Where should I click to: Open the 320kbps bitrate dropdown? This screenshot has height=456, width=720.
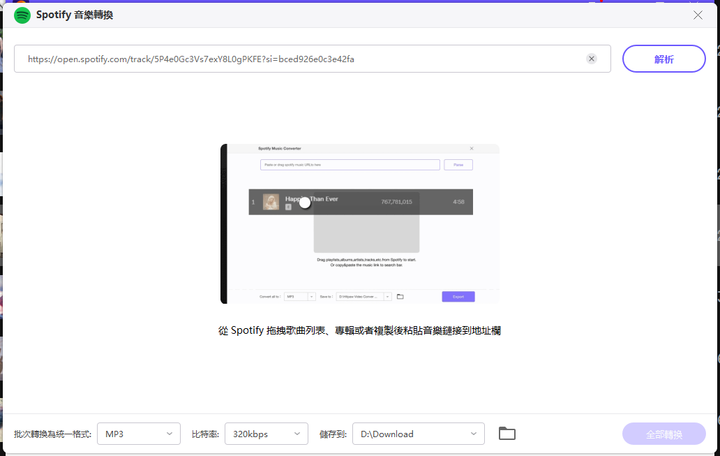click(266, 434)
